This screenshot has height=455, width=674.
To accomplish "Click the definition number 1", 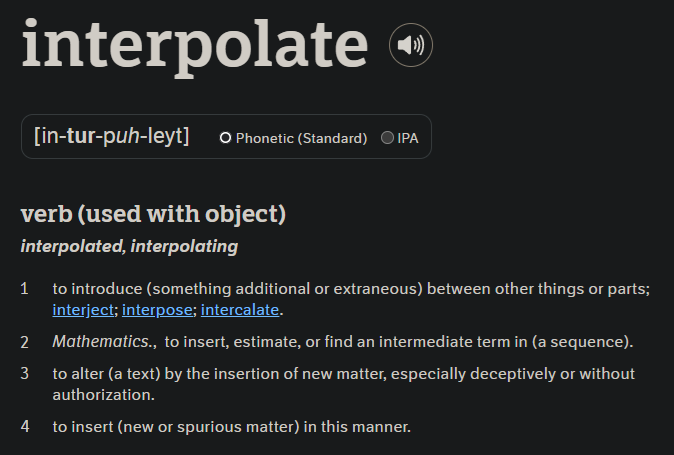I will tap(24, 289).
